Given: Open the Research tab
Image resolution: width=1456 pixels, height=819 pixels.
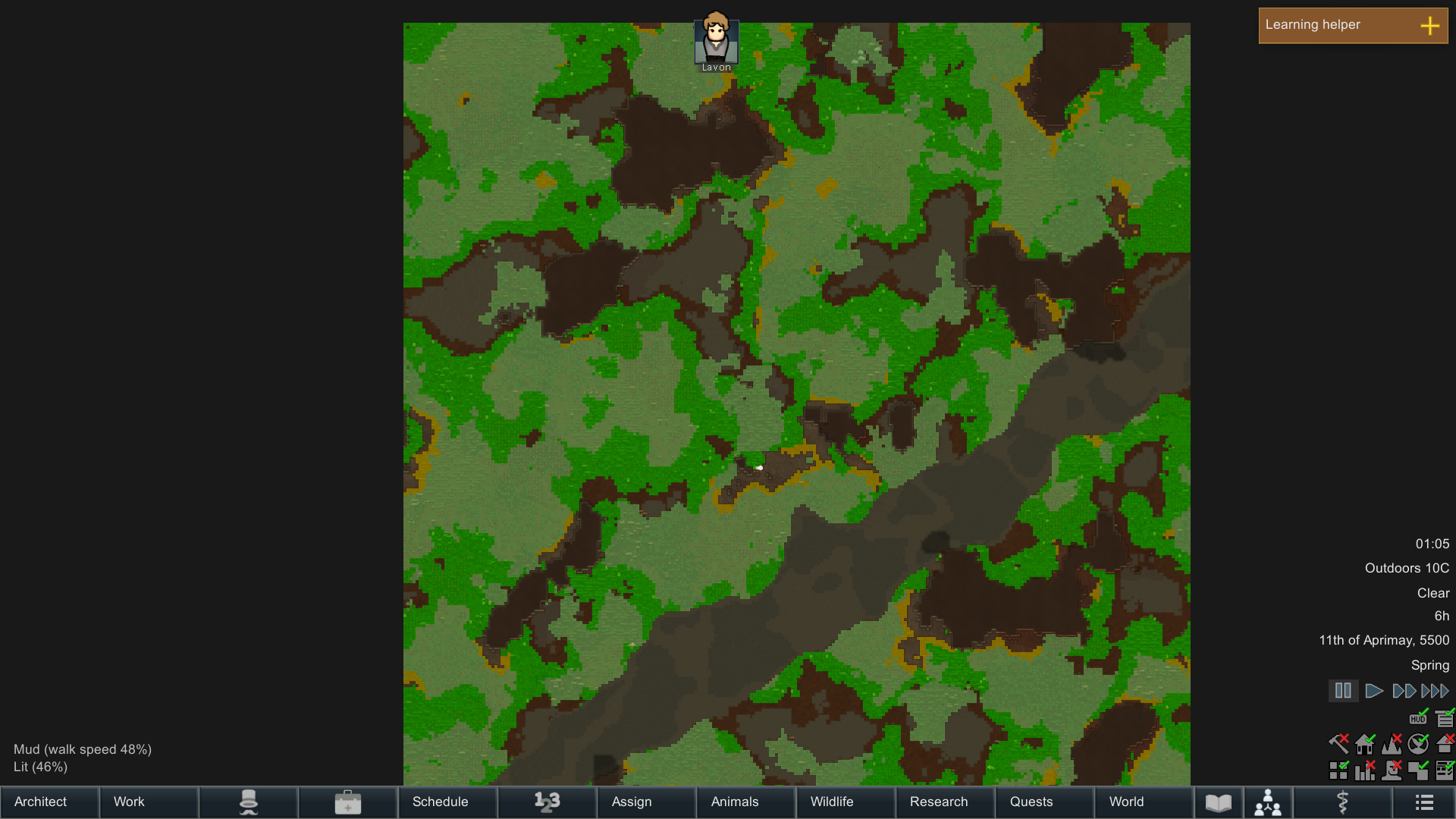Looking at the screenshot, I should (945, 802).
